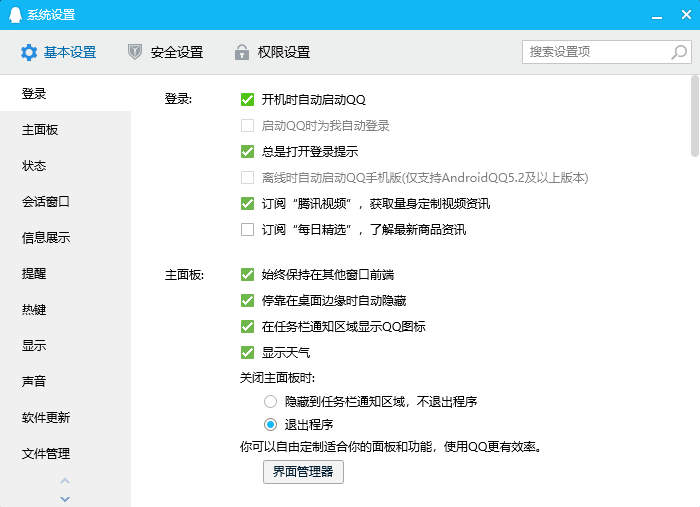Uncheck 显示天气 checkbox

pos(247,353)
